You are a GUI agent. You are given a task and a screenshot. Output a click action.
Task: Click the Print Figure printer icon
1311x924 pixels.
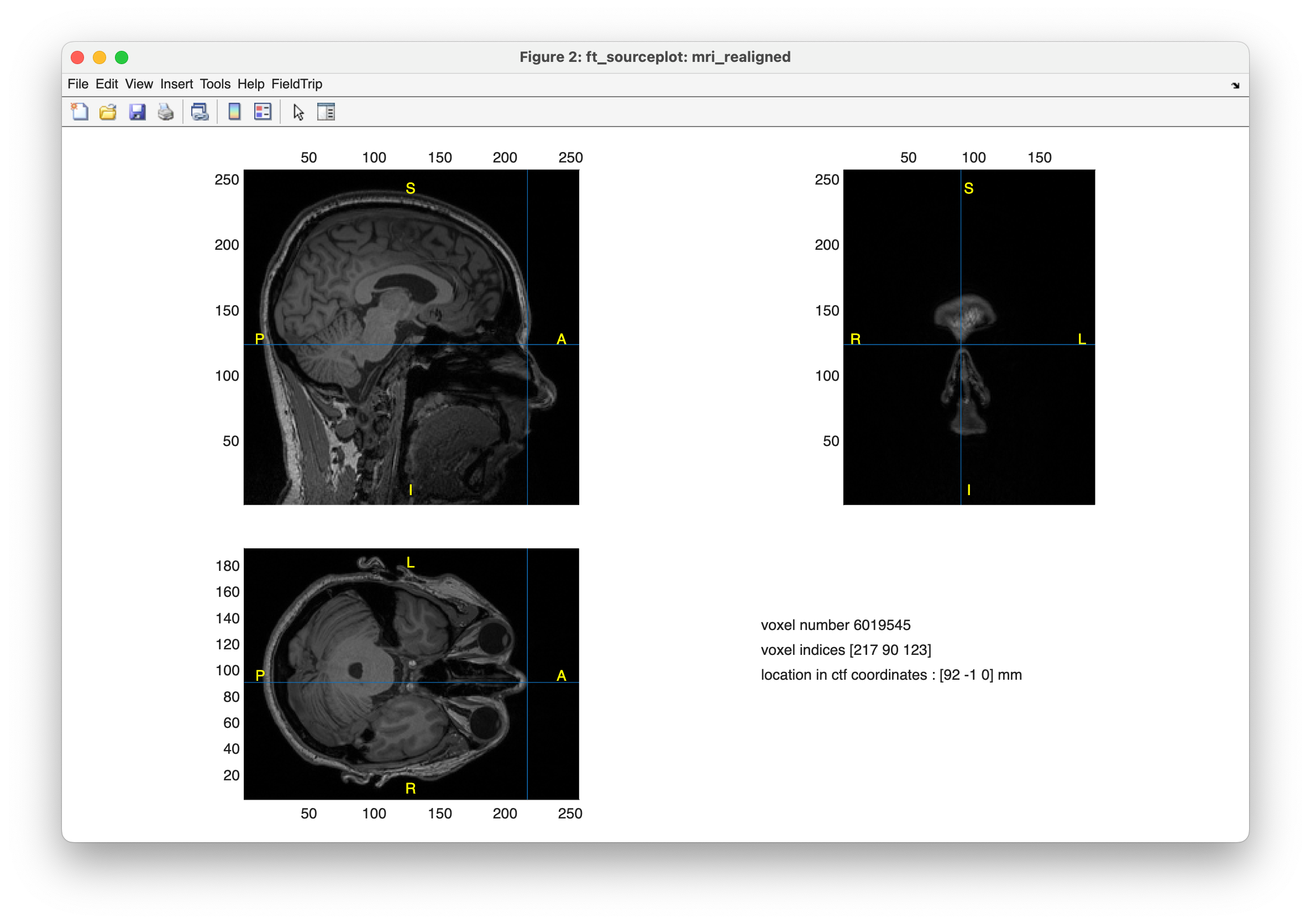coord(166,112)
